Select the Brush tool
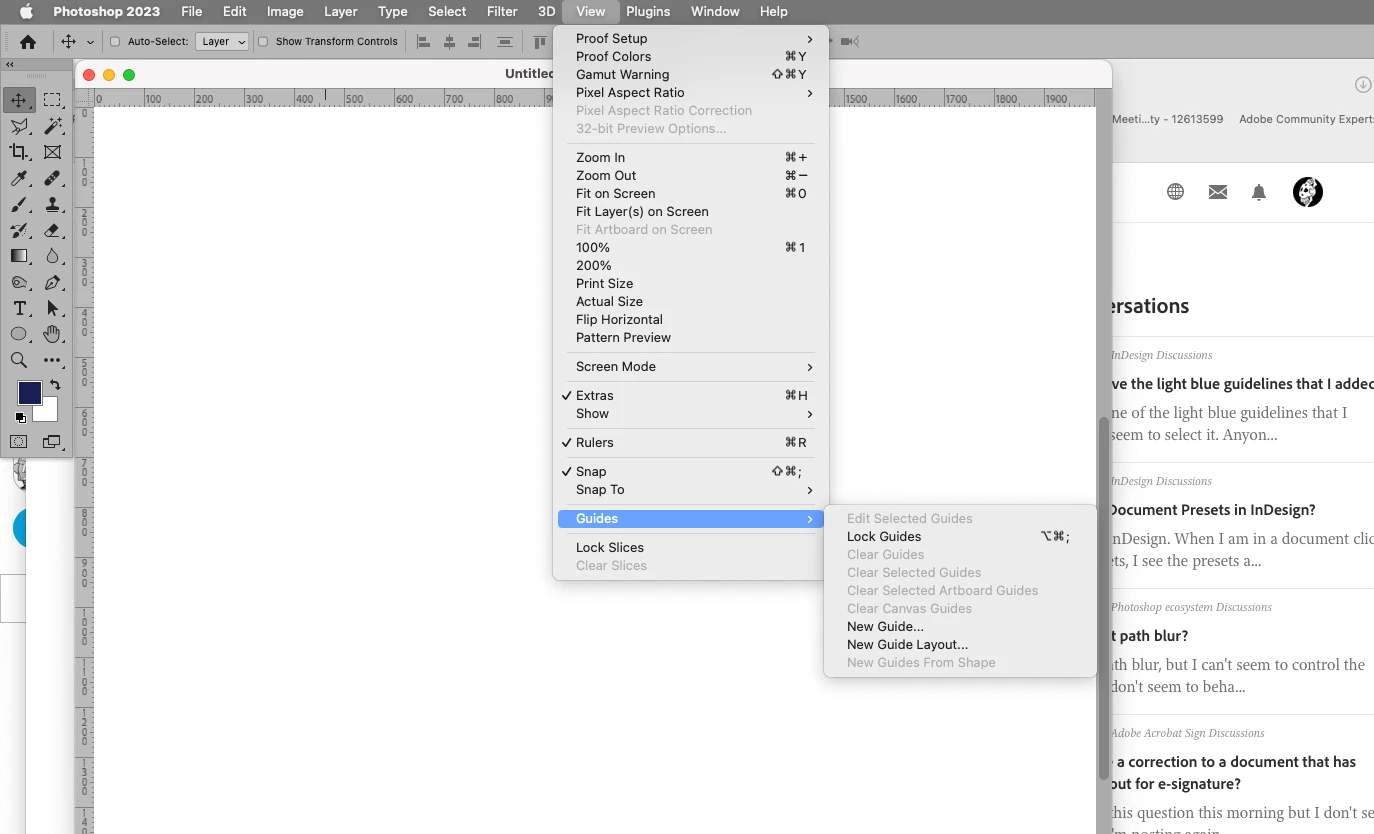 (19, 204)
